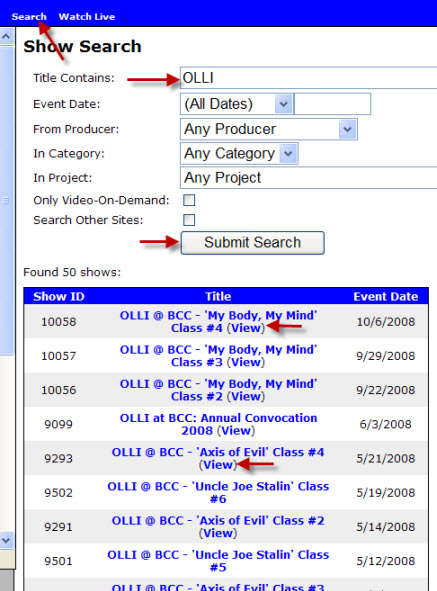
Task: Select Show ID 9501 cell
Action: [58, 561]
